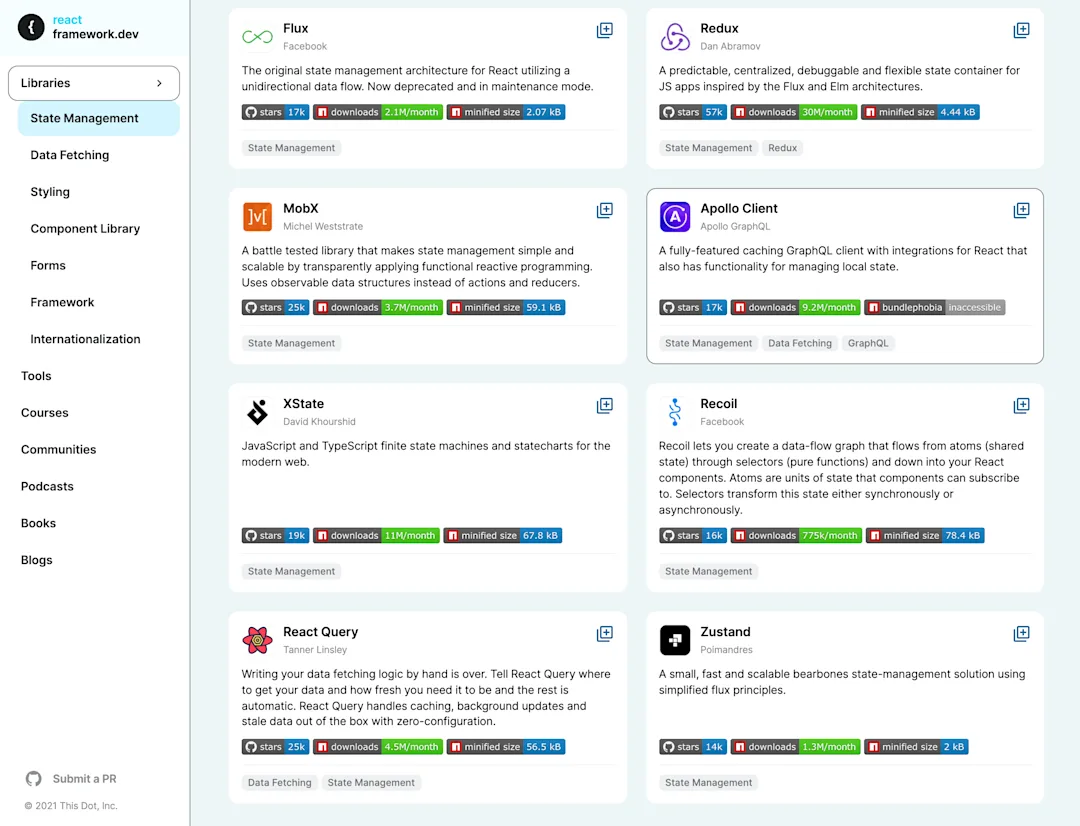Click the XState logo icon
This screenshot has height=826, width=1080.
coord(257,411)
